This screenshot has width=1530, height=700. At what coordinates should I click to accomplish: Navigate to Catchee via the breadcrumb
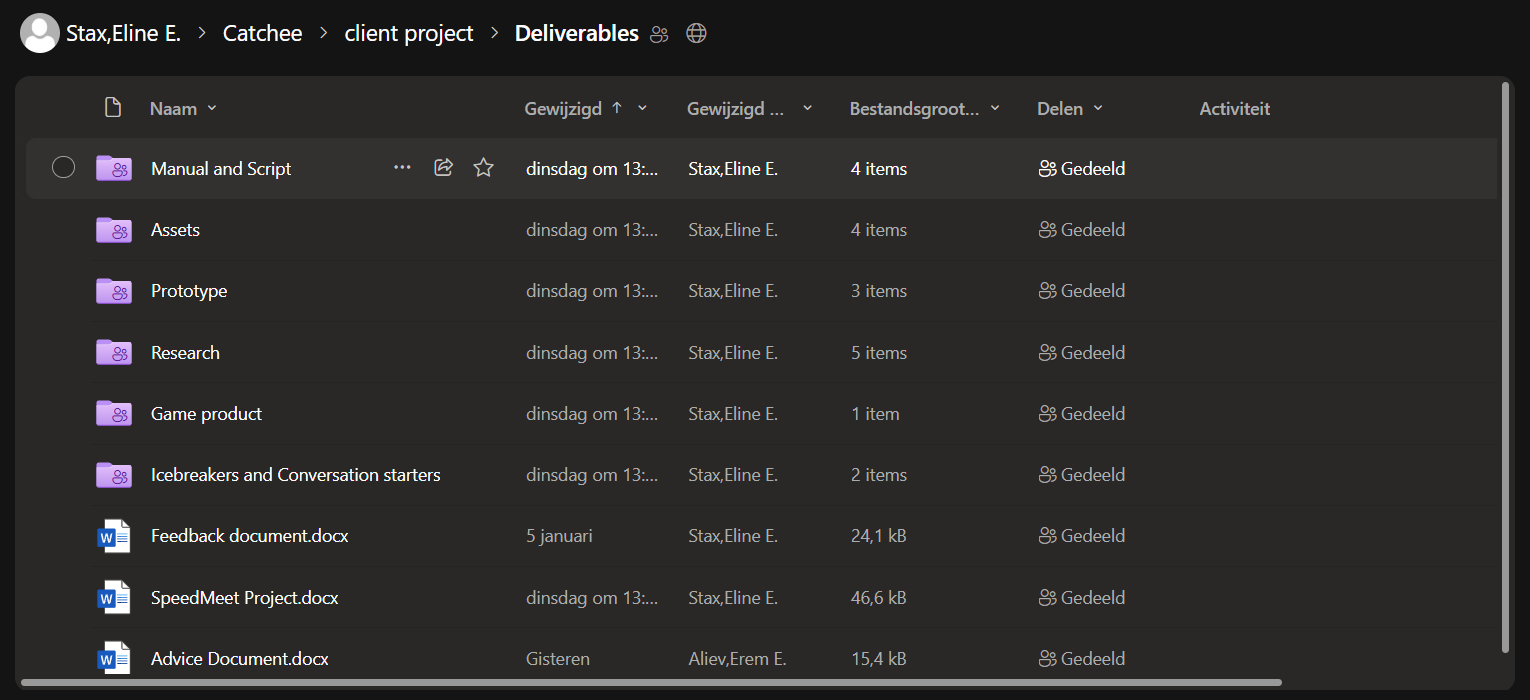point(262,33)
